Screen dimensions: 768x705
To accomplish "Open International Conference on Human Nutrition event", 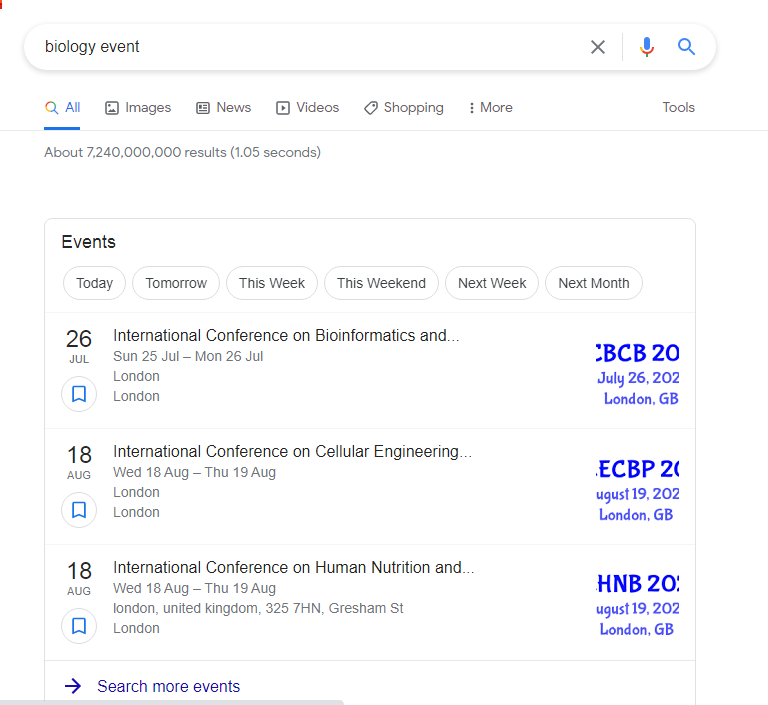I will (294, 567).
